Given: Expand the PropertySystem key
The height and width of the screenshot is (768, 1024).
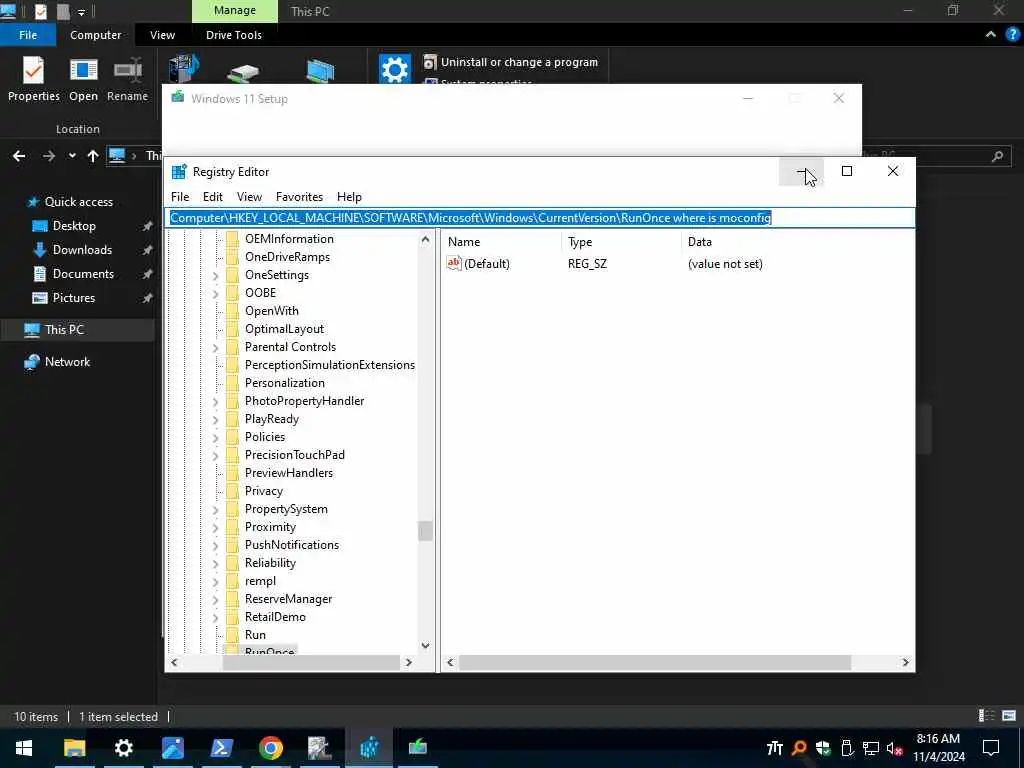Looking at the screenshot, I should tap(216, 510).
